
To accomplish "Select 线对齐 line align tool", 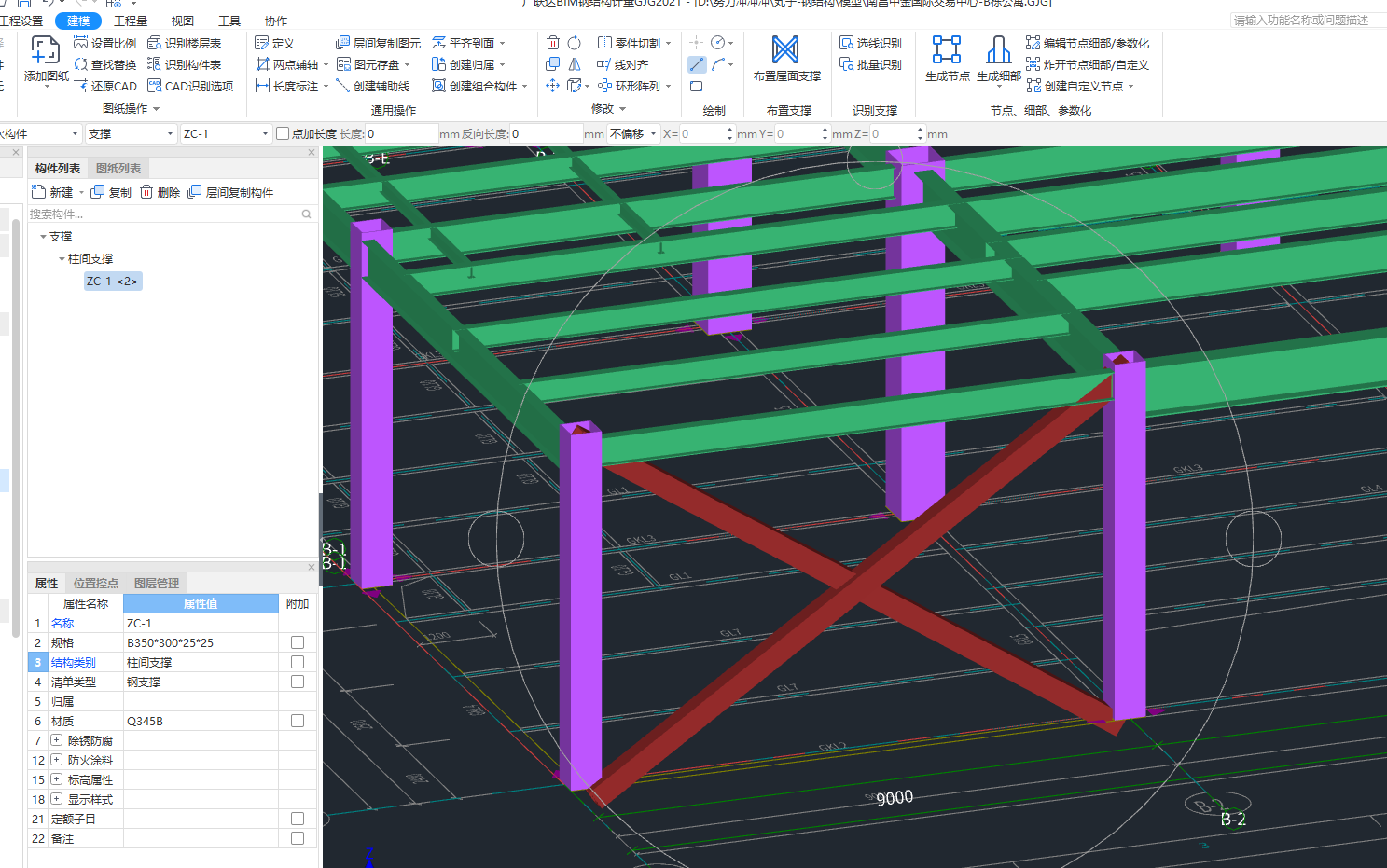I will 622,64.
